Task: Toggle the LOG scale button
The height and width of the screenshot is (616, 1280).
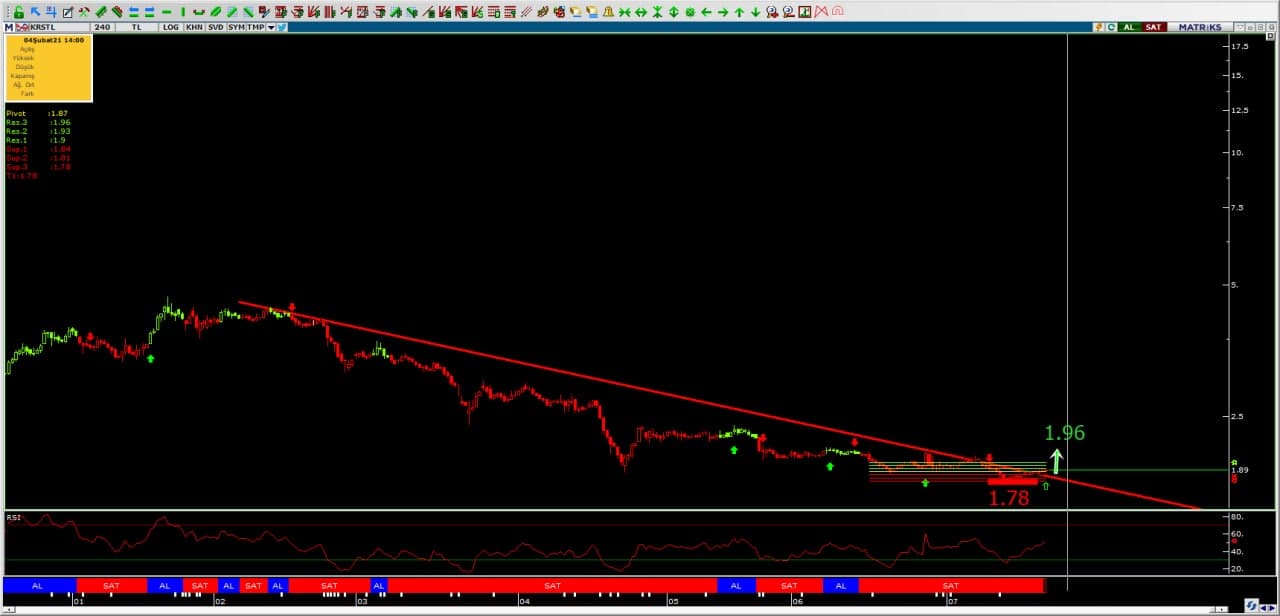Action: (171, 27)
